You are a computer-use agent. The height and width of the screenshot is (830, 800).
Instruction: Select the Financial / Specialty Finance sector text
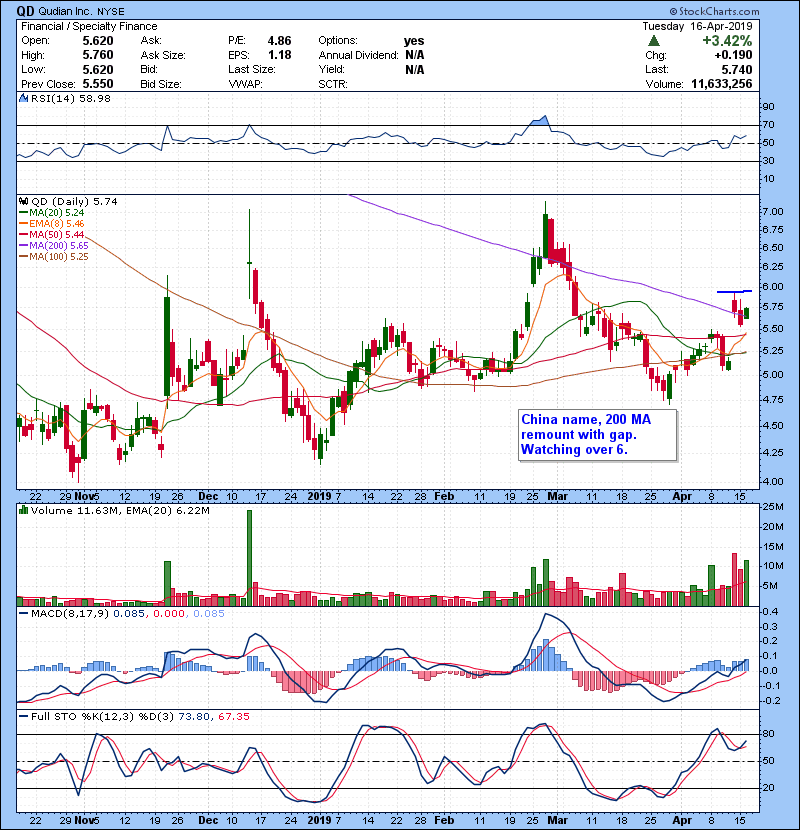pyautogui.click(x=89, y=26)
